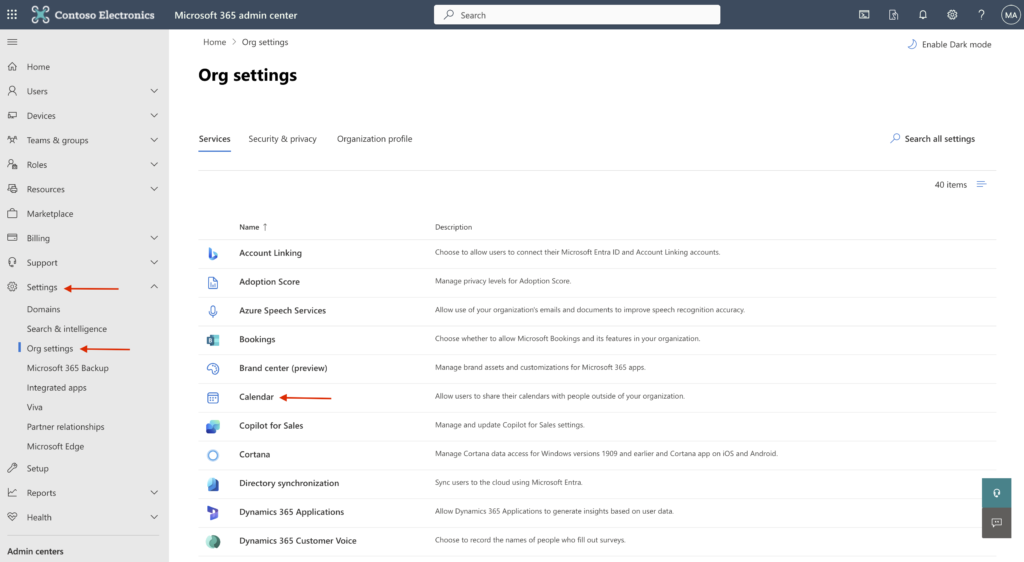Collapse the Settings navigation group
The width and height of the screenshot is (1024, 562).
click(x=154, y=287)
